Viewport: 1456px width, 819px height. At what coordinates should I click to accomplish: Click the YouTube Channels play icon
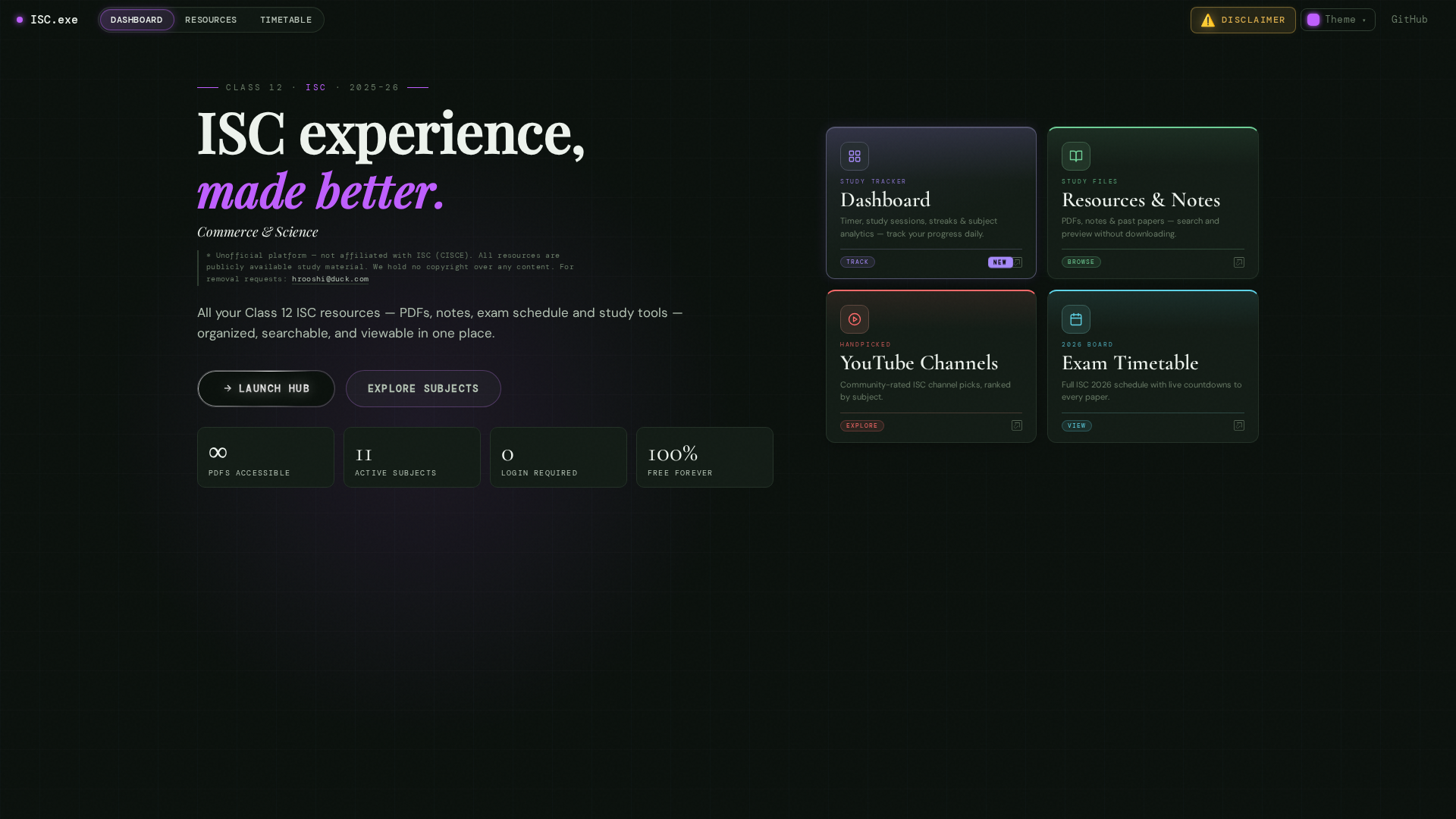(x=854, y=319)
